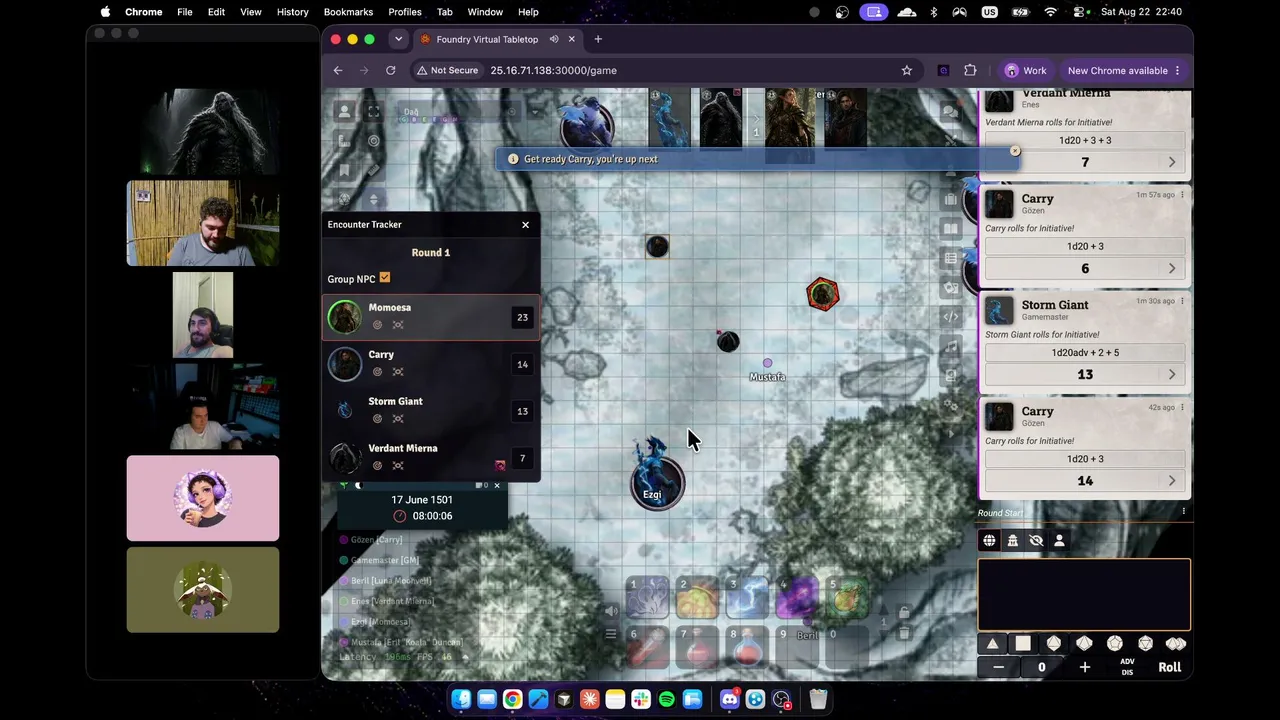The width and height of the screenshot is (1280, 720).
Task: Use macro hotbar slot 1
Action: (x=647, y=598)
